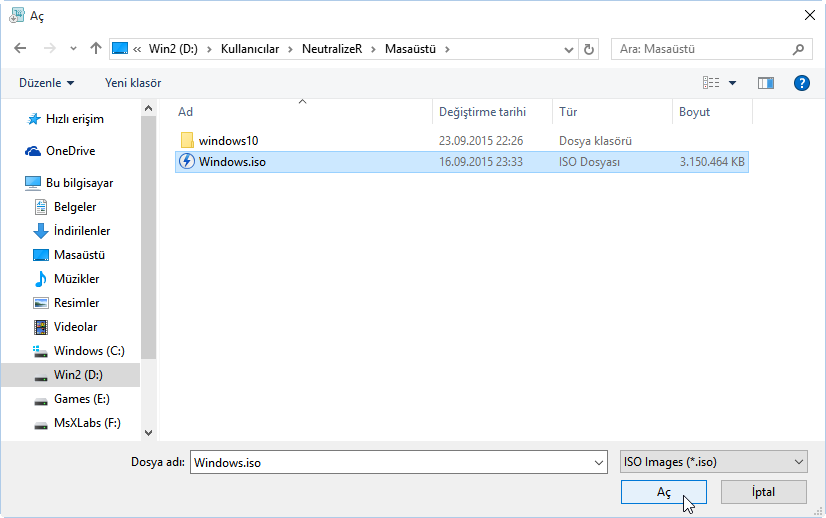Image resolution: width=826 pixels, height=518 pixels.
Task: Open the Düzenle menu
Action: [x=46, y=83]
